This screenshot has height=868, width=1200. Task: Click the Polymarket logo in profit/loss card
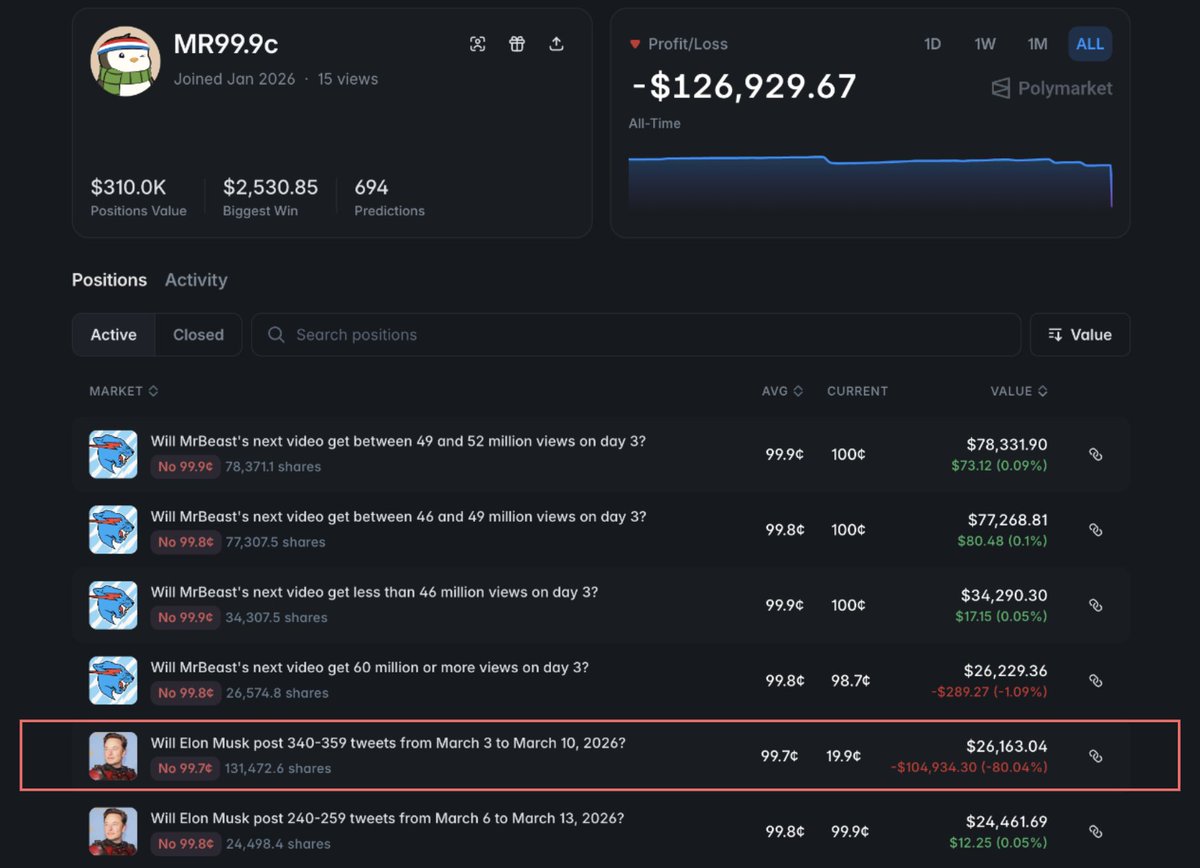click(x=1051, y=88)
